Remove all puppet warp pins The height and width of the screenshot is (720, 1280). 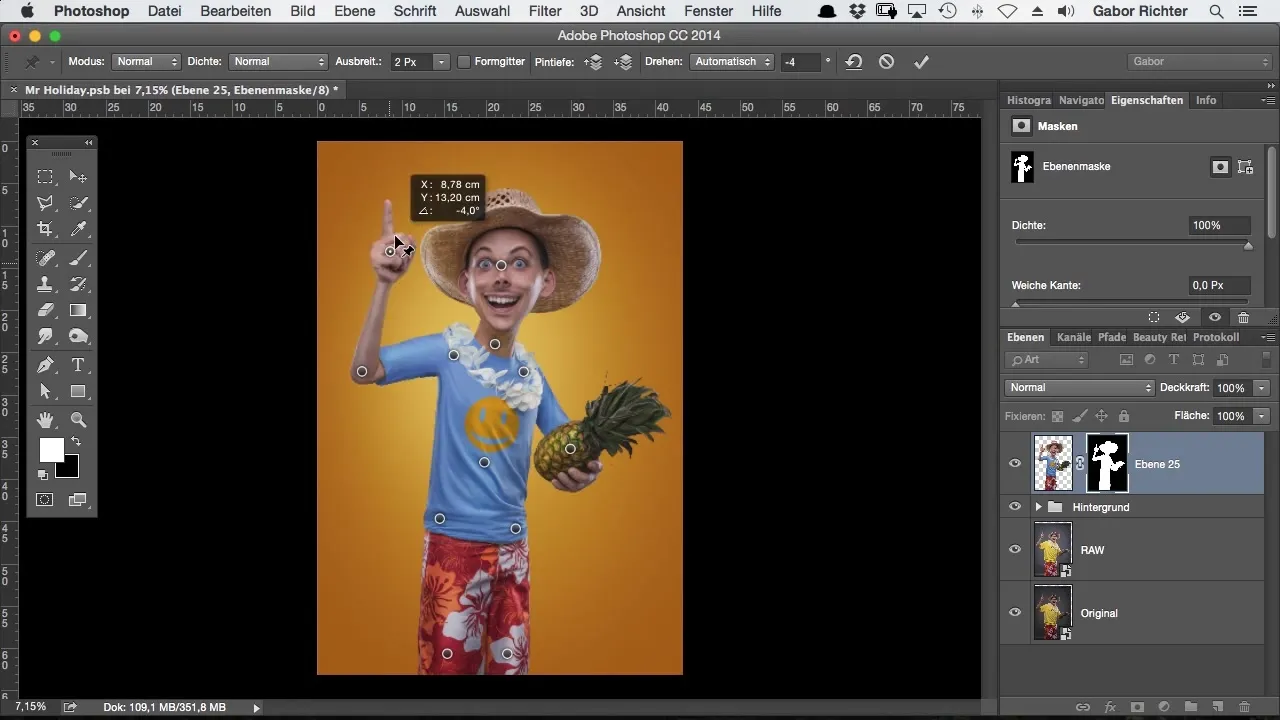click(853, 62)
